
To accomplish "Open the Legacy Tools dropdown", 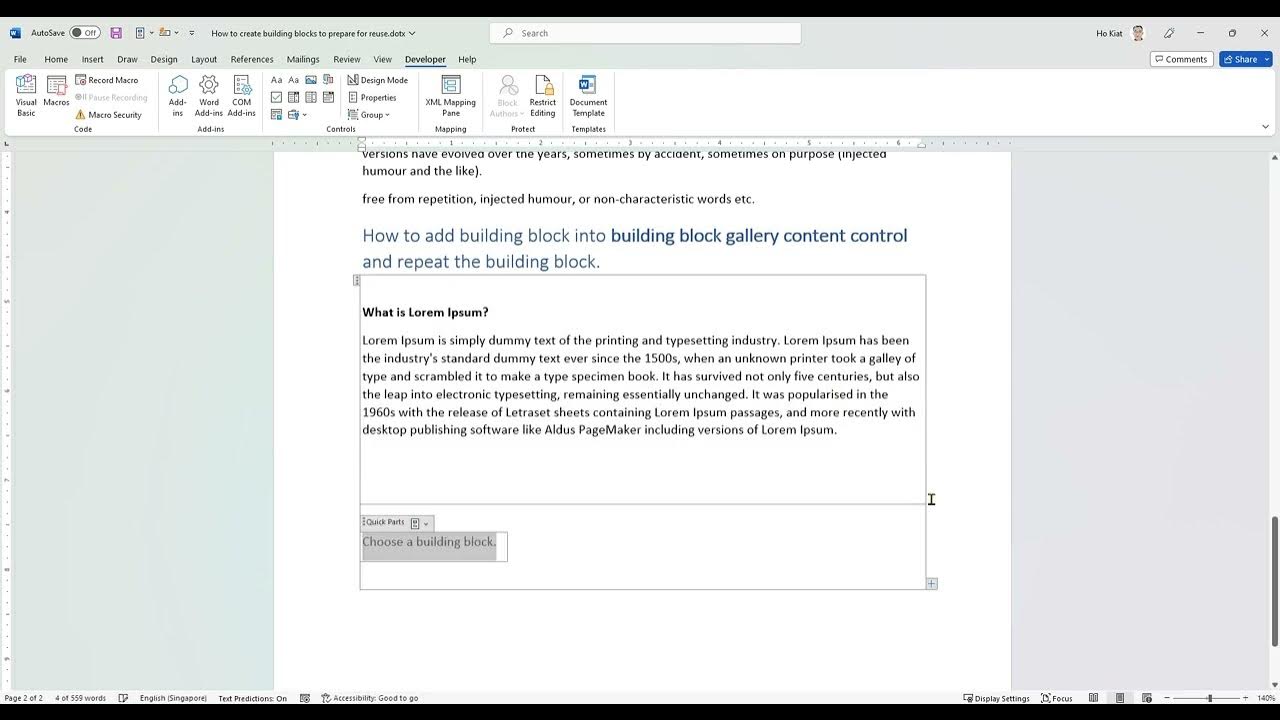I will coord(297,114).
